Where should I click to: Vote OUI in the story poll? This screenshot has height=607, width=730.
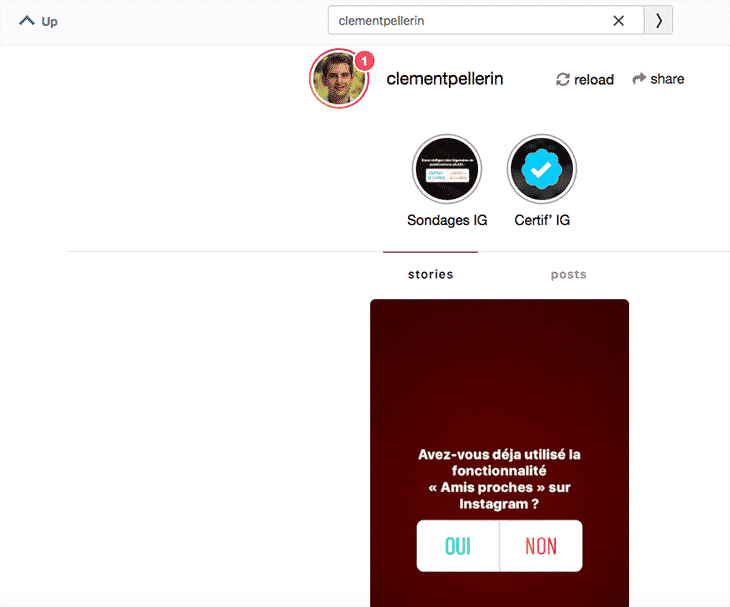458,546
